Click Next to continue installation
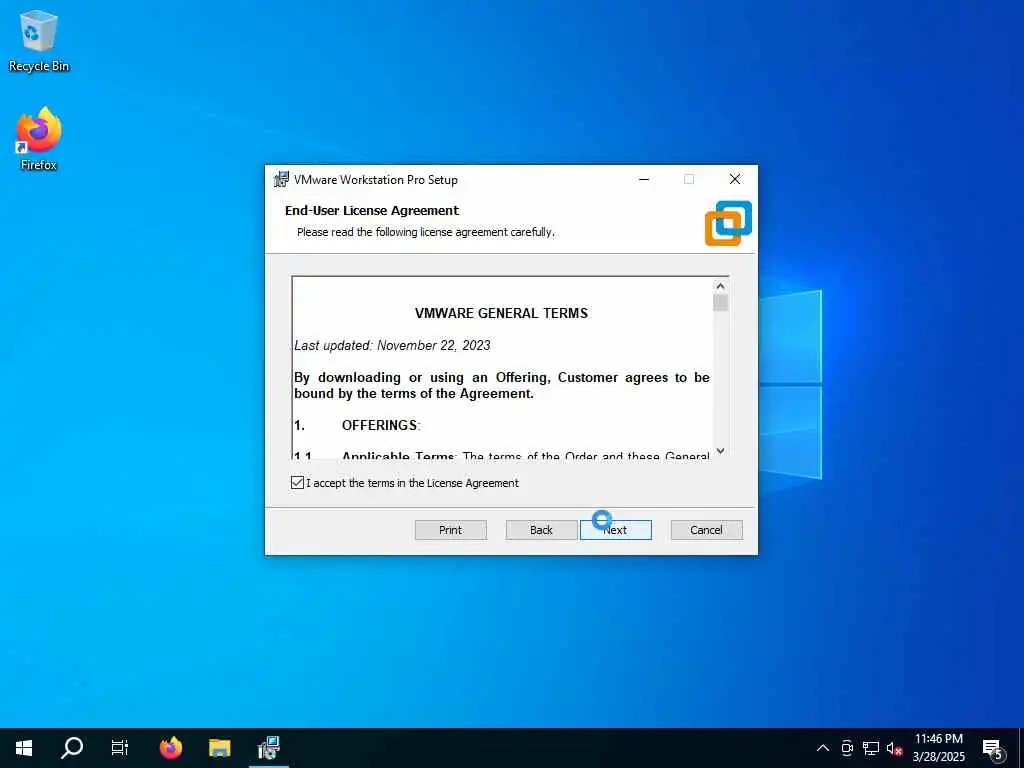 (616, 530)
